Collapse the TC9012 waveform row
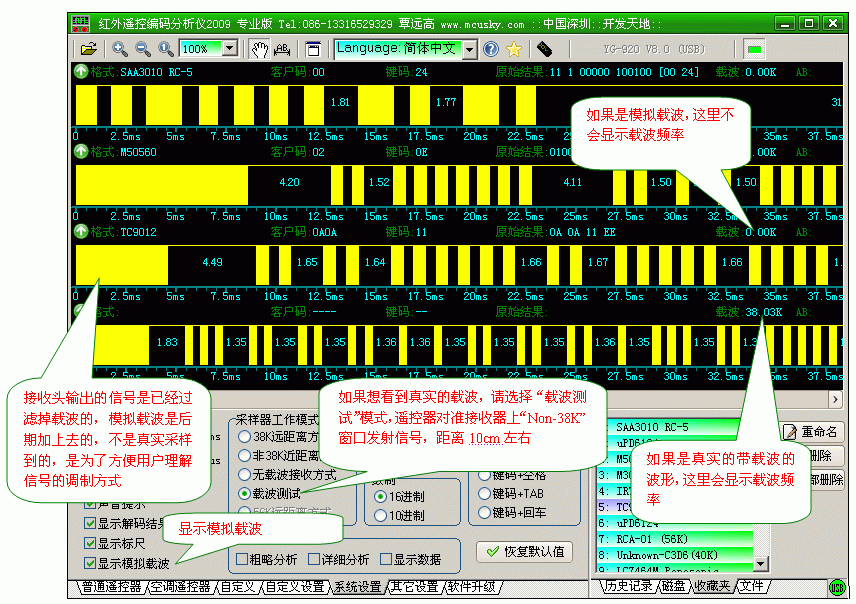The image size is (856, 604). click(x=81, y=232)
